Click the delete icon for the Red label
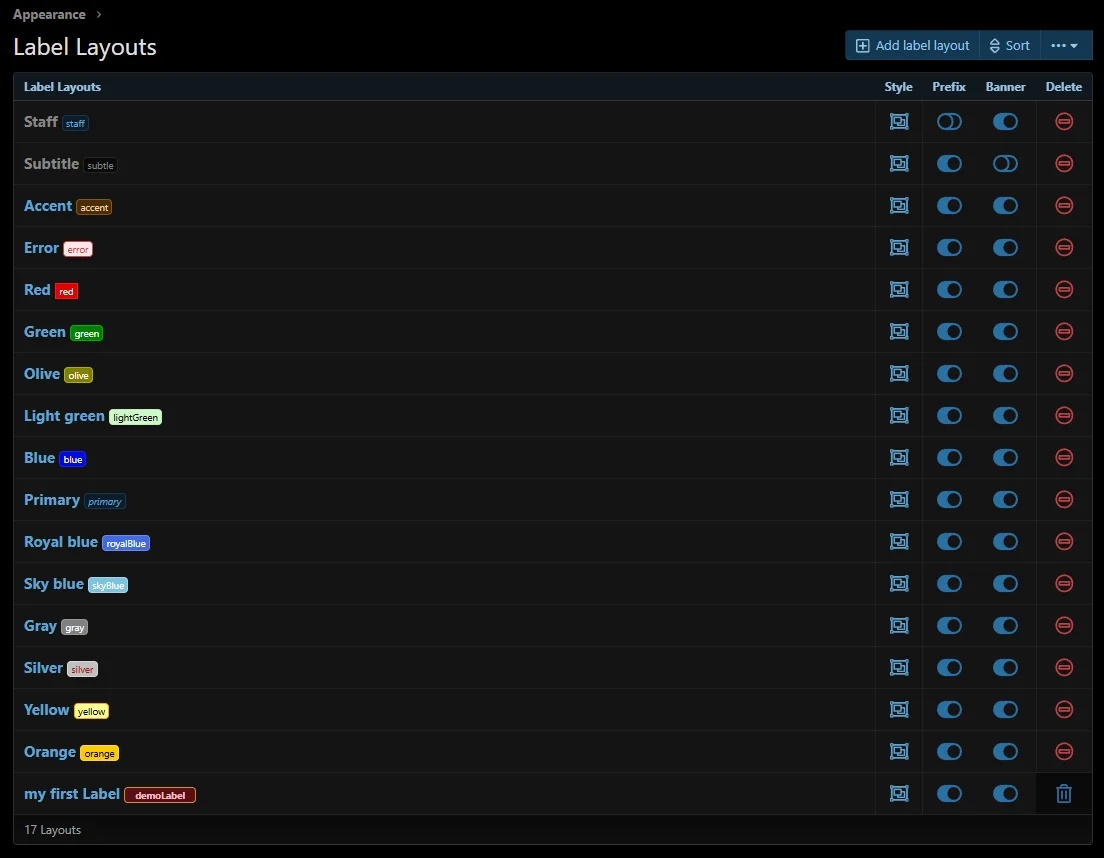Image resolution: width=1104 pixels, height=858 pixels. [x=1064, y=289]
